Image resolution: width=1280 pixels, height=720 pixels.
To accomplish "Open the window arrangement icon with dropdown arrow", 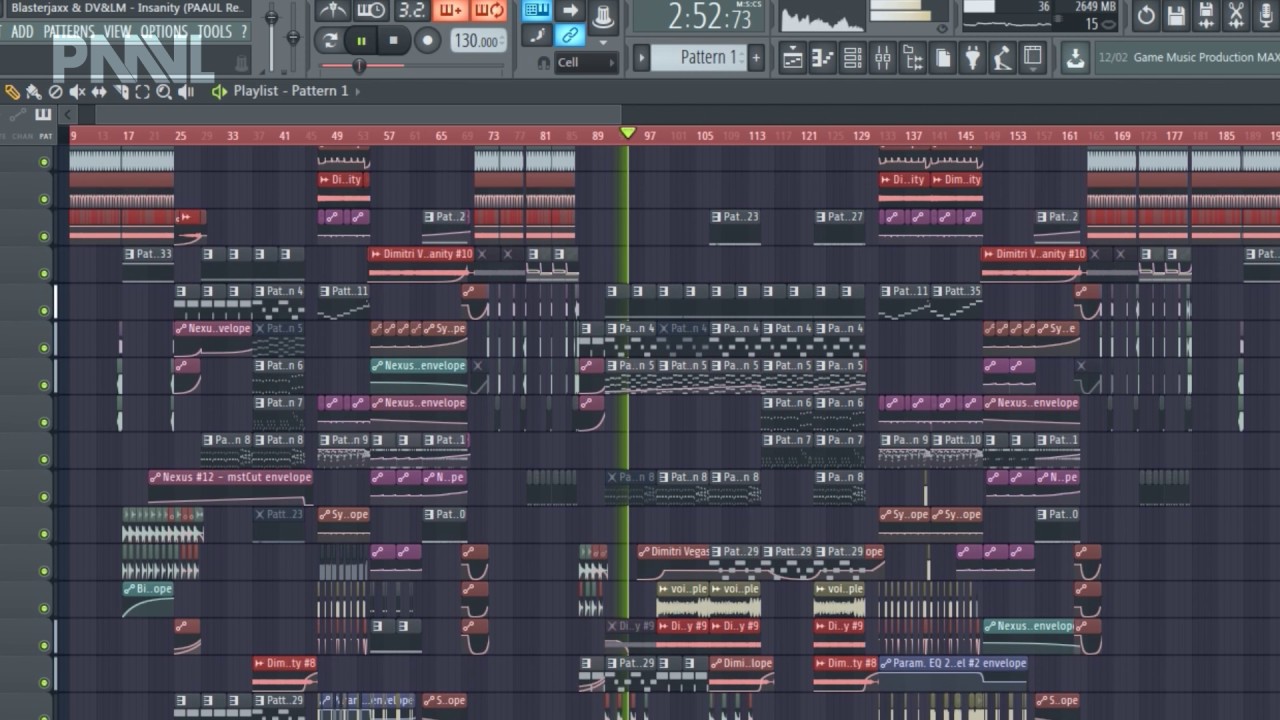I will pos(1032,58).
